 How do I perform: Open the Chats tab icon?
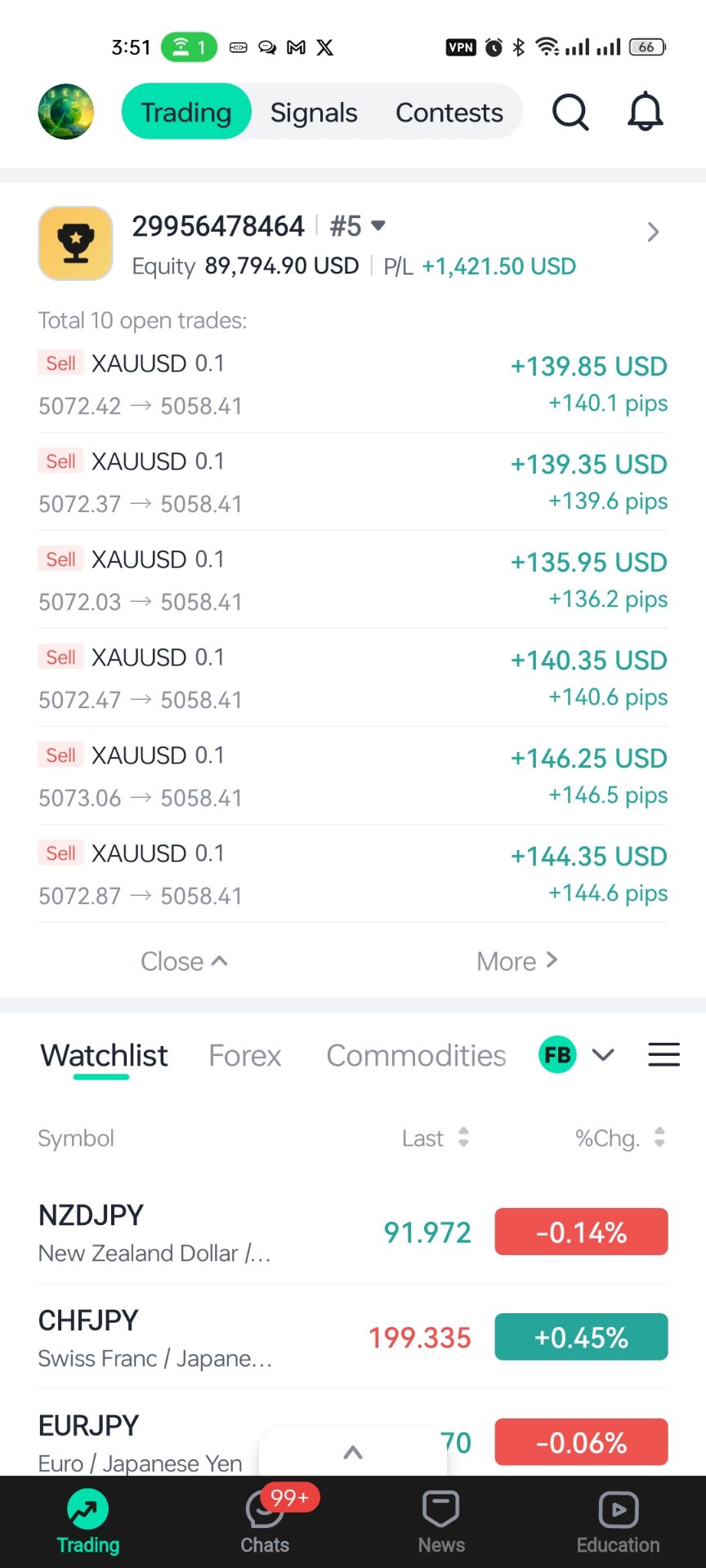coord(265,1511)
